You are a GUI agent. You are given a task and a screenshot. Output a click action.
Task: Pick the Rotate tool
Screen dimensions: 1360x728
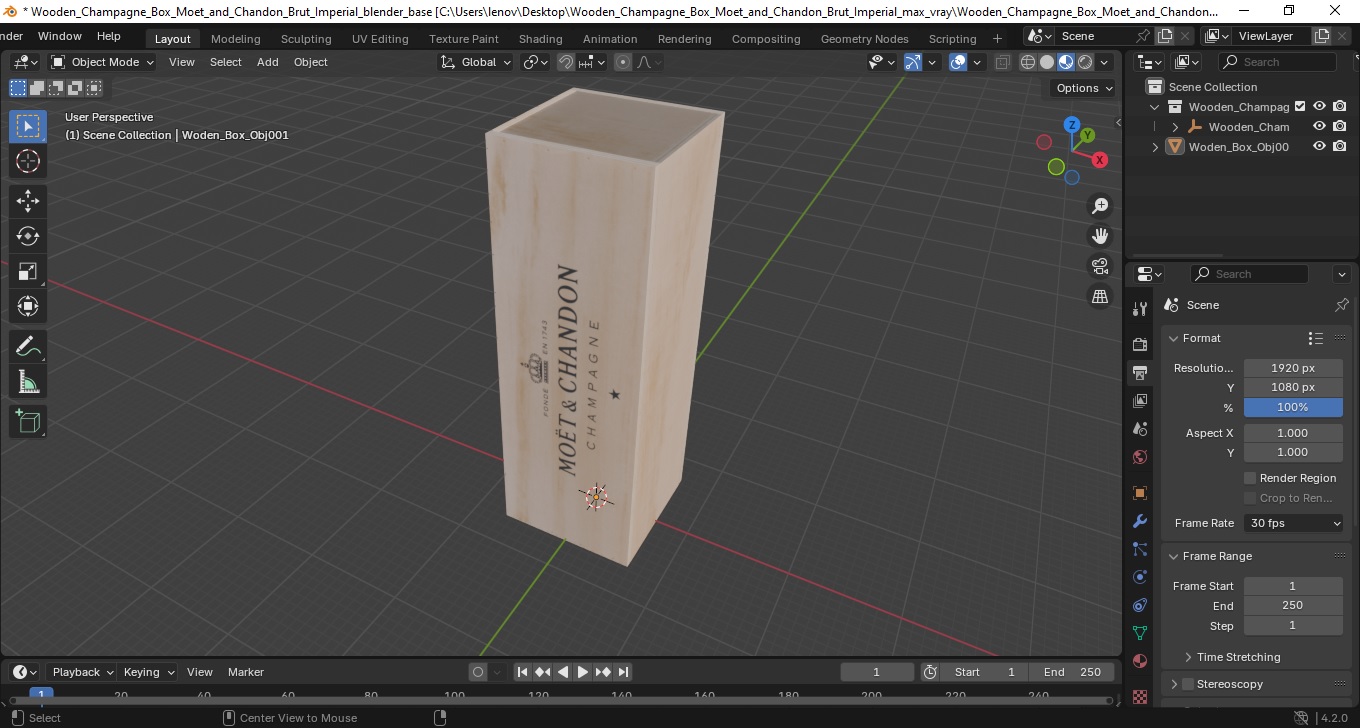pyautogui.click(x=28, y=236)
